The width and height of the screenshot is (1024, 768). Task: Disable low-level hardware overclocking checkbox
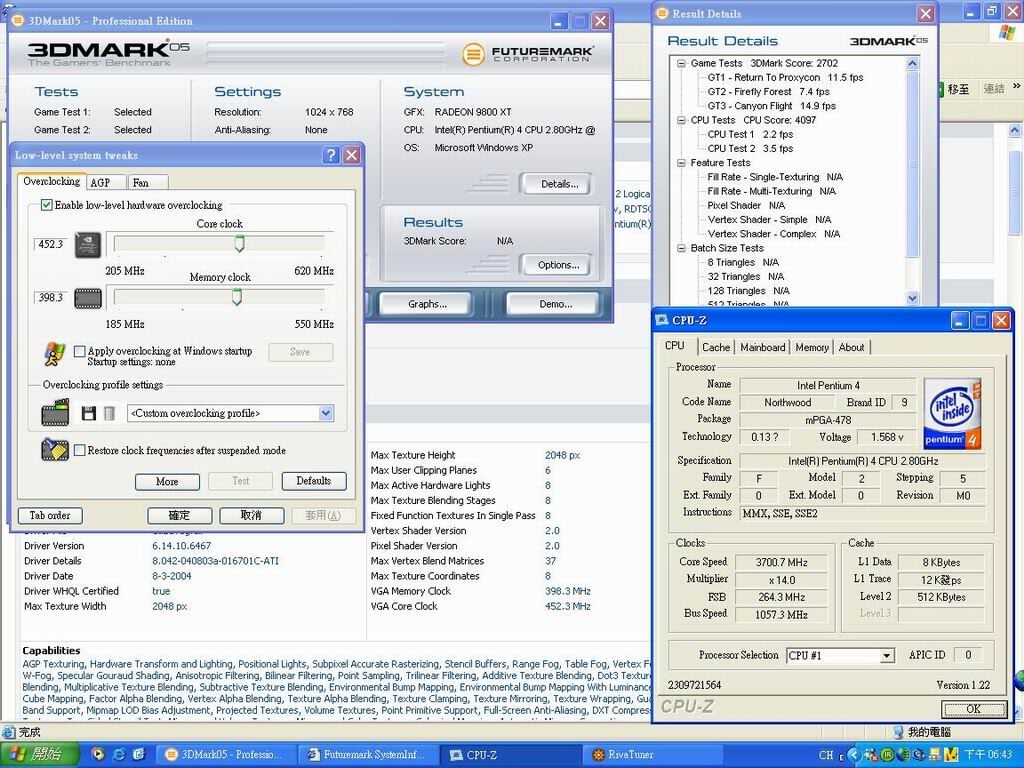pyautogui.click(x=46, y=205)
